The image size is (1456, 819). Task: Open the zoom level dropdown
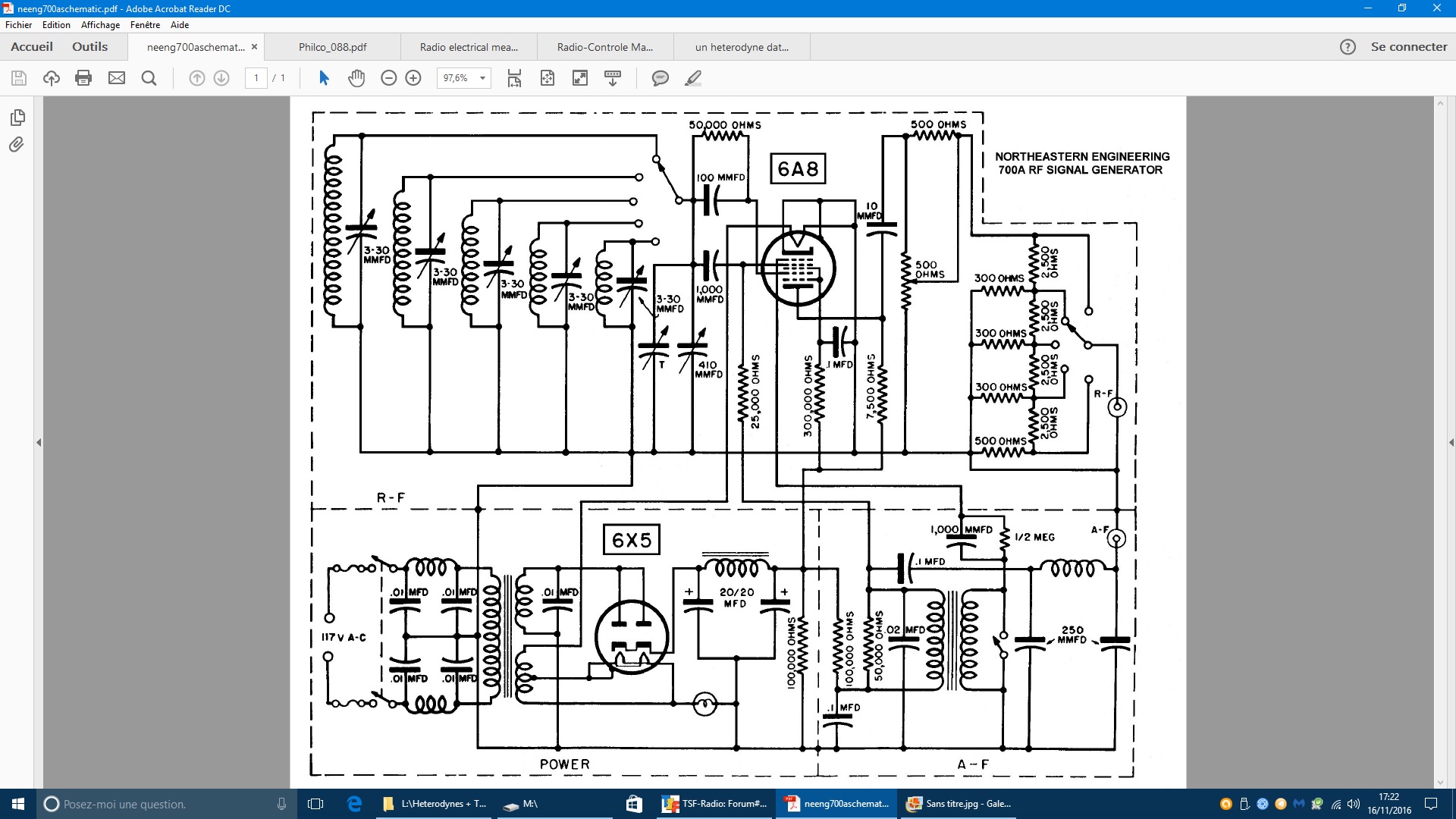pyautogui.click(x=483, y=78)
